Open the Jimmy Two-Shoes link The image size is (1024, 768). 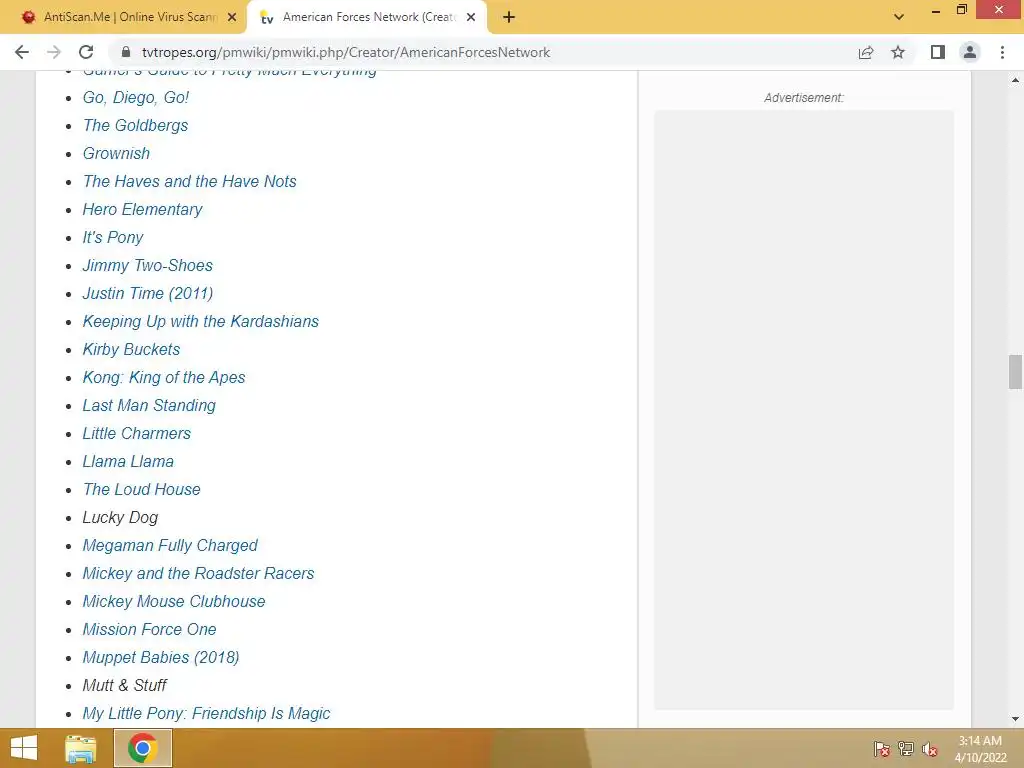click(148, 266)
